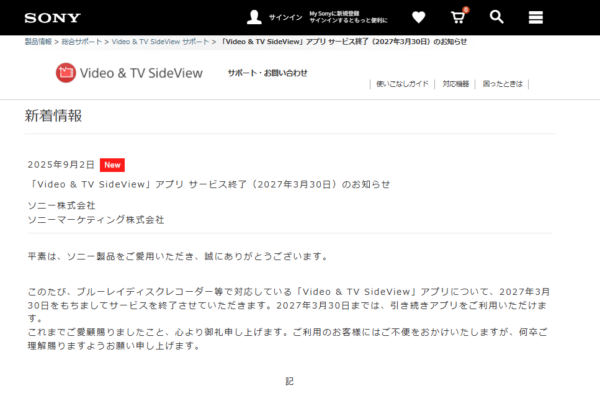Image resolution: width=600 pixels, height=406 pixels.
Task: Click ソニー株式会社 text
Action: 61,205
